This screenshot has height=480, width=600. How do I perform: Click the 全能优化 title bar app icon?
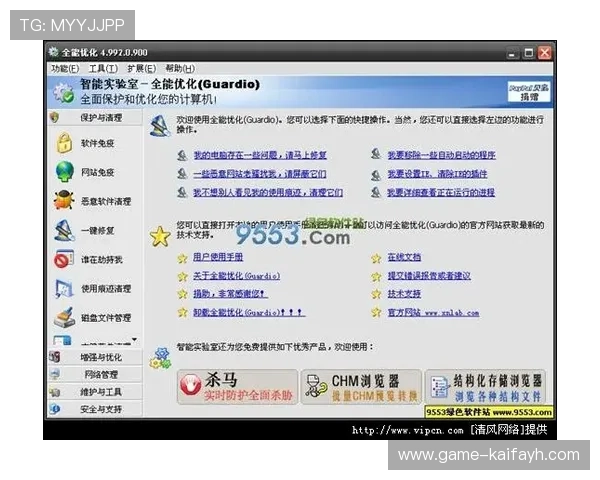(x=54, y=52)
